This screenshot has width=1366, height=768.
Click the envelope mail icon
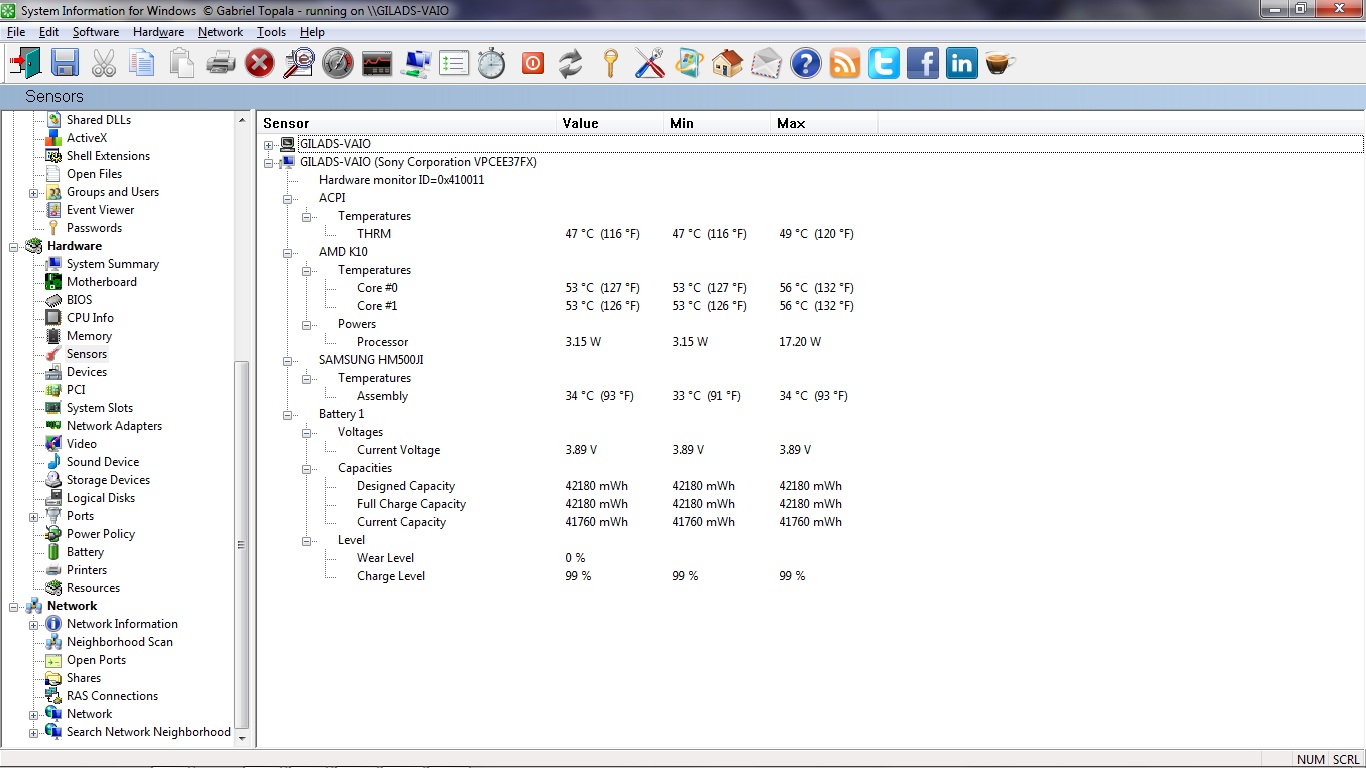click(766, 64)
